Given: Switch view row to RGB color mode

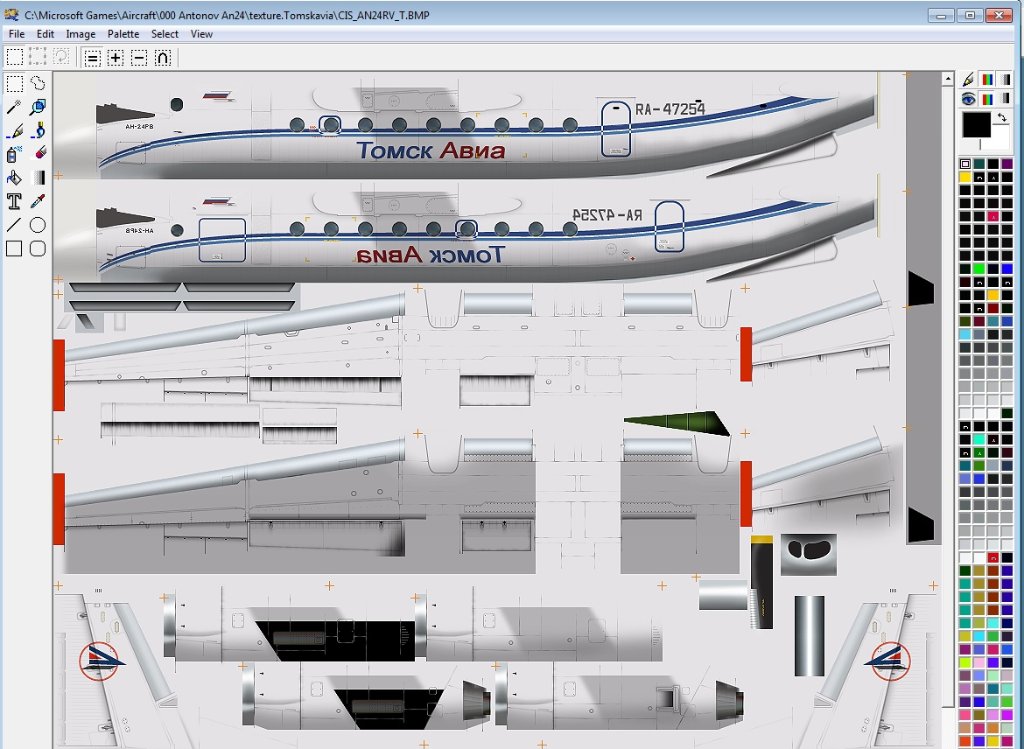Looking at the screenshot, I should click(987, 99).
